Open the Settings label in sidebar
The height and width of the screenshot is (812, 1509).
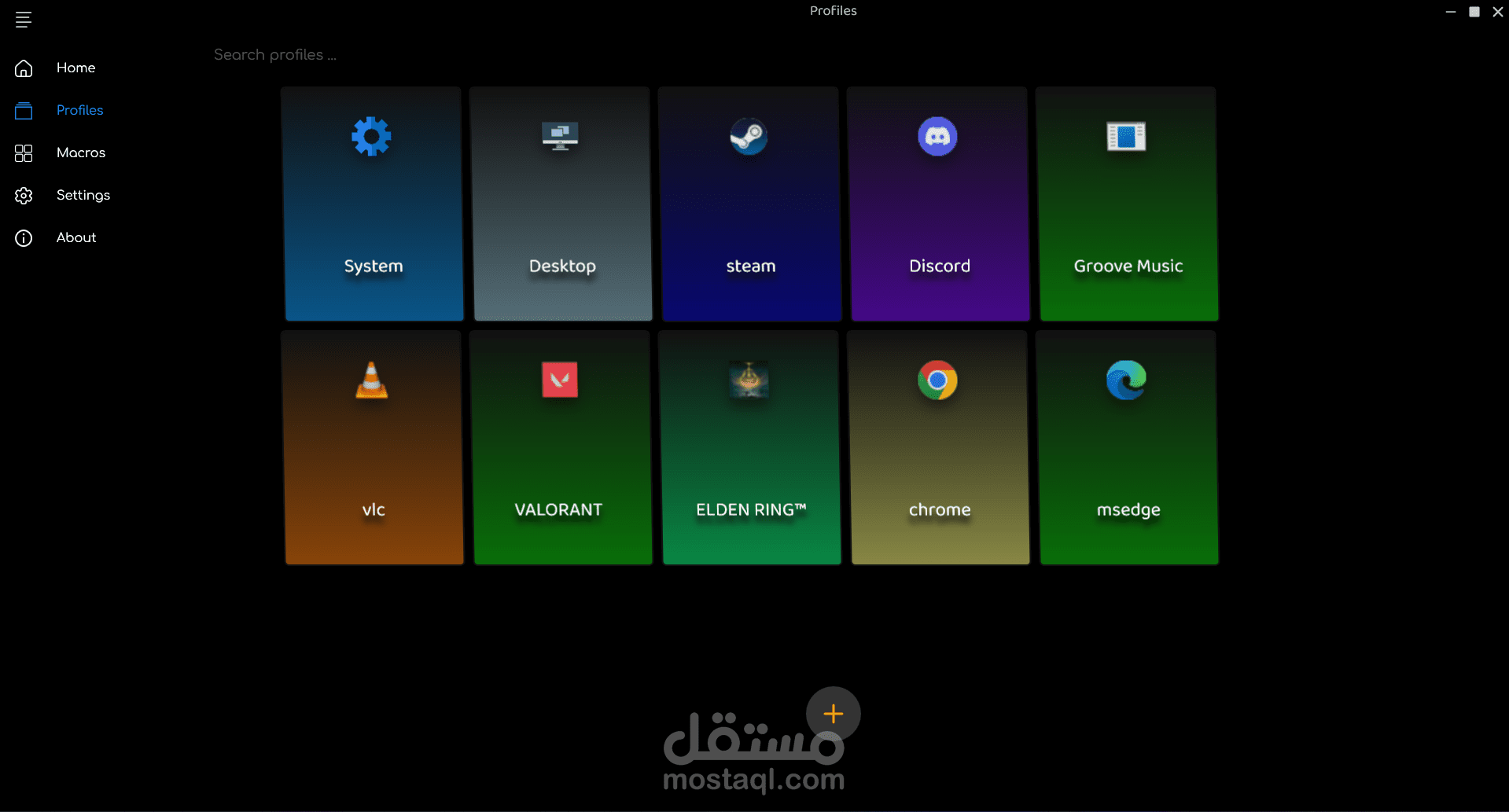click(x=83, y=195)
